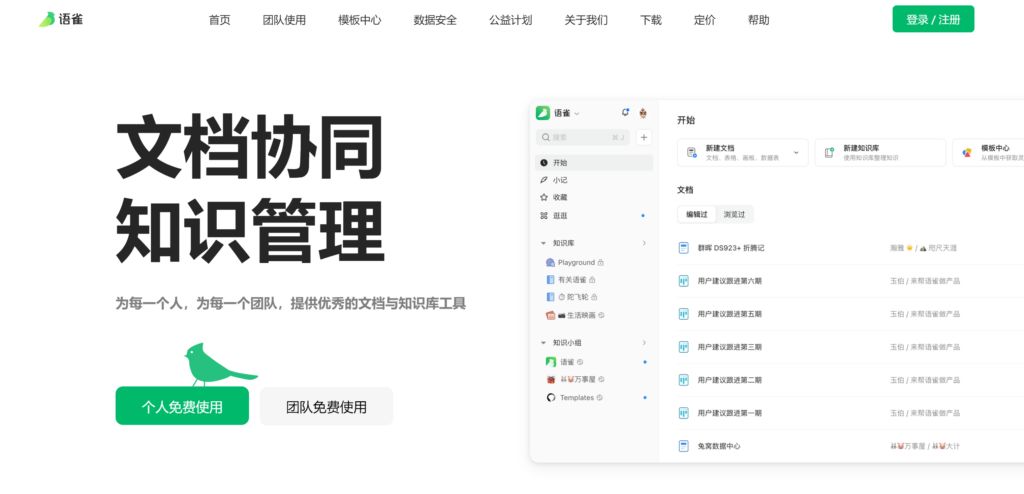This screenshot has height=494, width=1024.
Task: Click the 定价 nav link
Action: click(705, 20)
